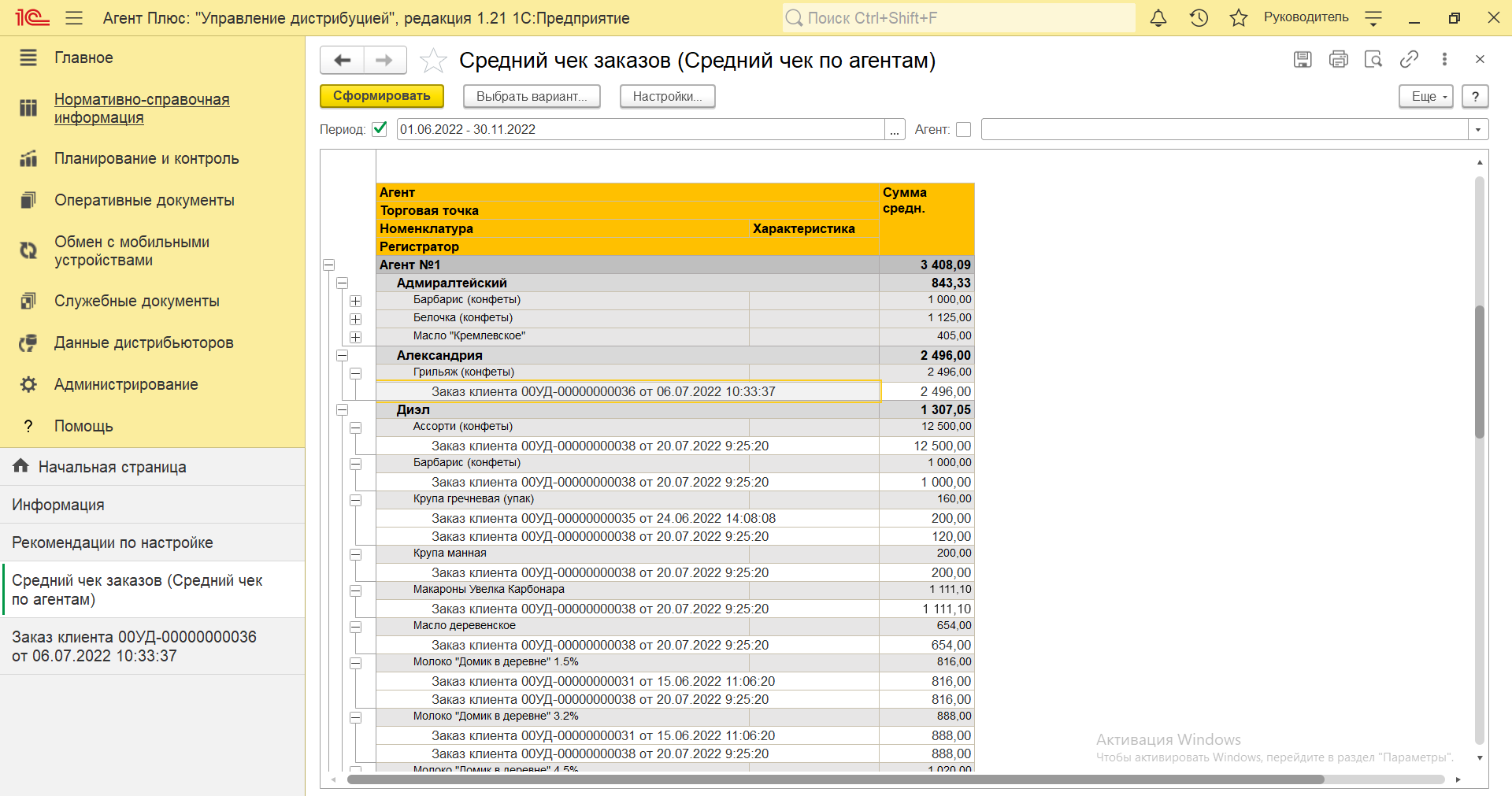Open Главное section icon
1512x796 pixels.
coord(28,57)
